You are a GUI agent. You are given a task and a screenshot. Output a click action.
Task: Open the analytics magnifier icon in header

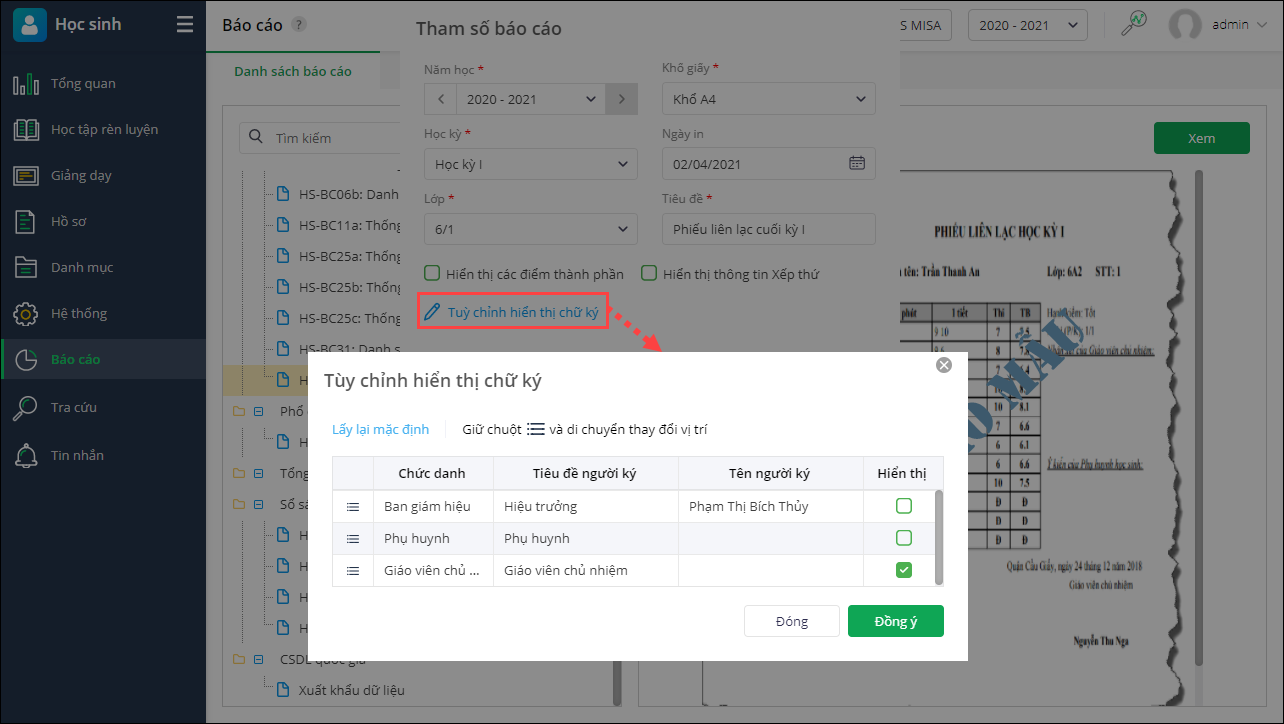click(x=1133, y=24)
